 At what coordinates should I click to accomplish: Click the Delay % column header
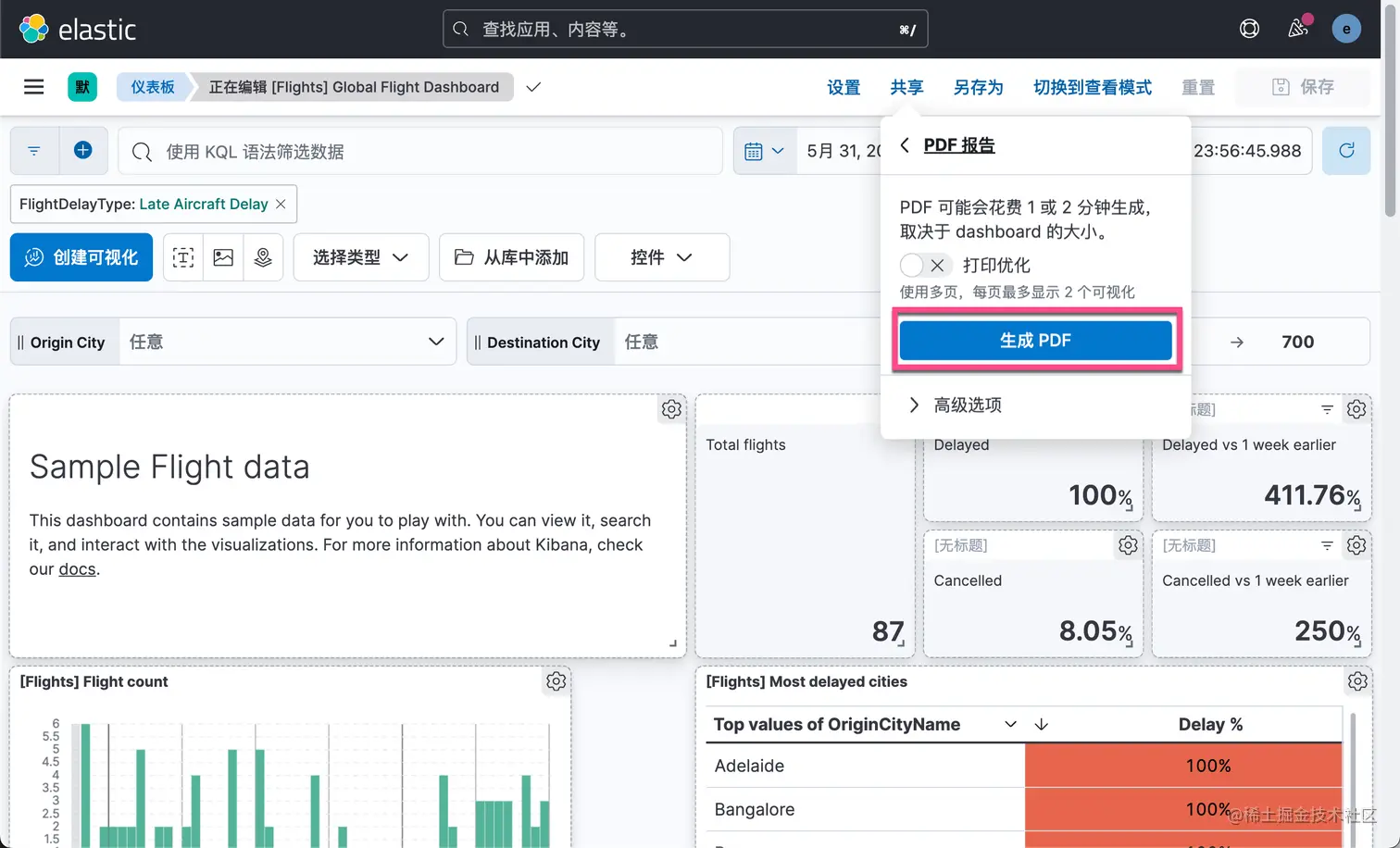[x=1210, y=724]
